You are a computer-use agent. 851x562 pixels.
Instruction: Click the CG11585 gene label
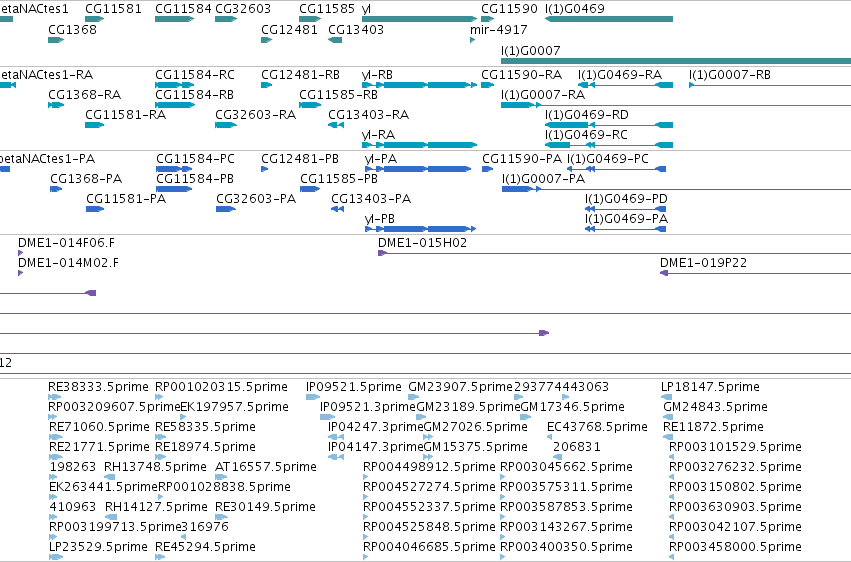pyautogui.click(x=327, y=9)
